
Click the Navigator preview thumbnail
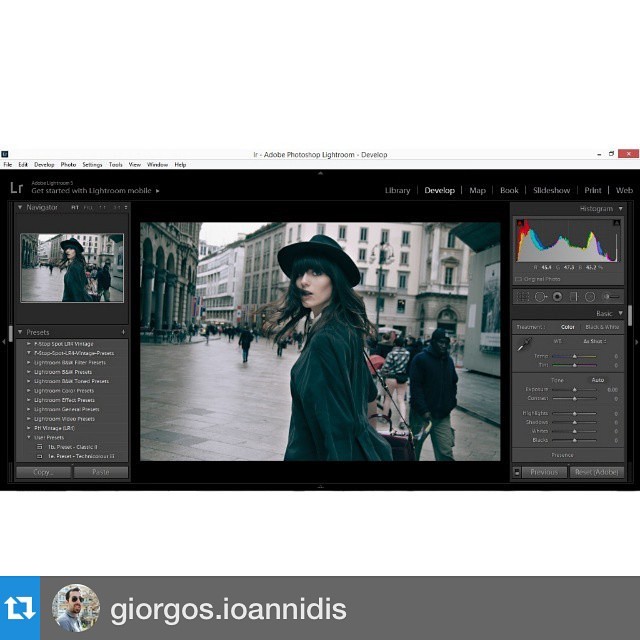[72, 267]
